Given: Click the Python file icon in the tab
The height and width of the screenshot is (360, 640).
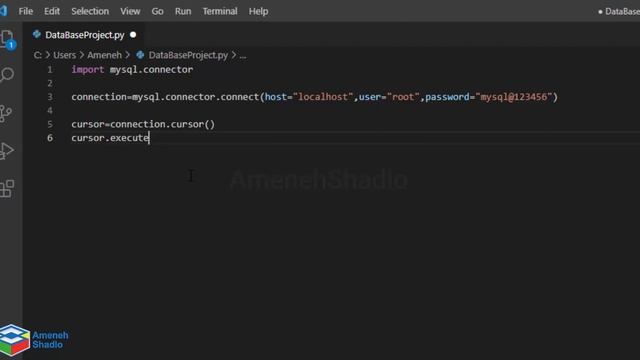Looking at the screenshot, I should pos(37,35).
